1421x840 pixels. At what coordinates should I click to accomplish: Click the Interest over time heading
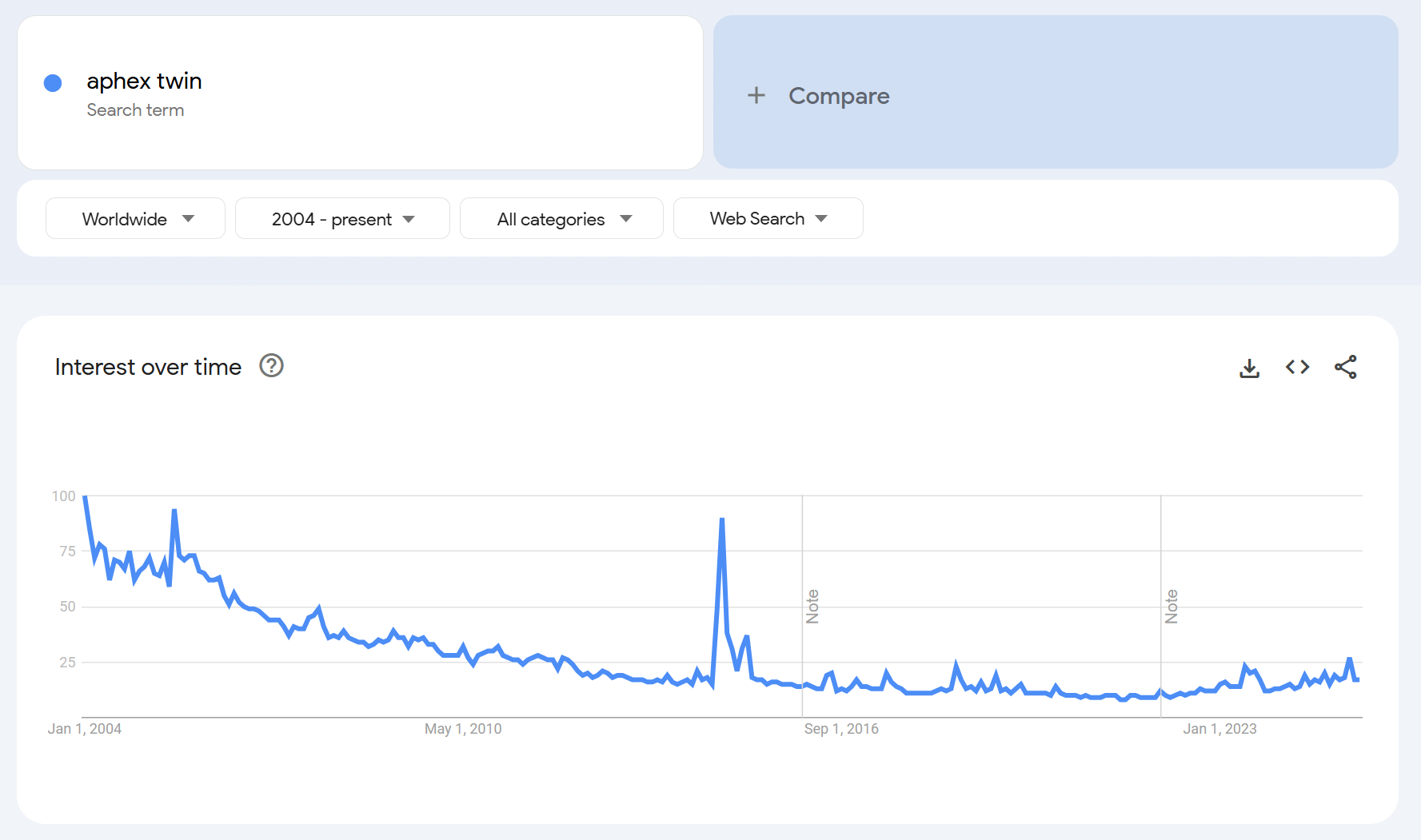pyautogui.click(x=148, y=367)
